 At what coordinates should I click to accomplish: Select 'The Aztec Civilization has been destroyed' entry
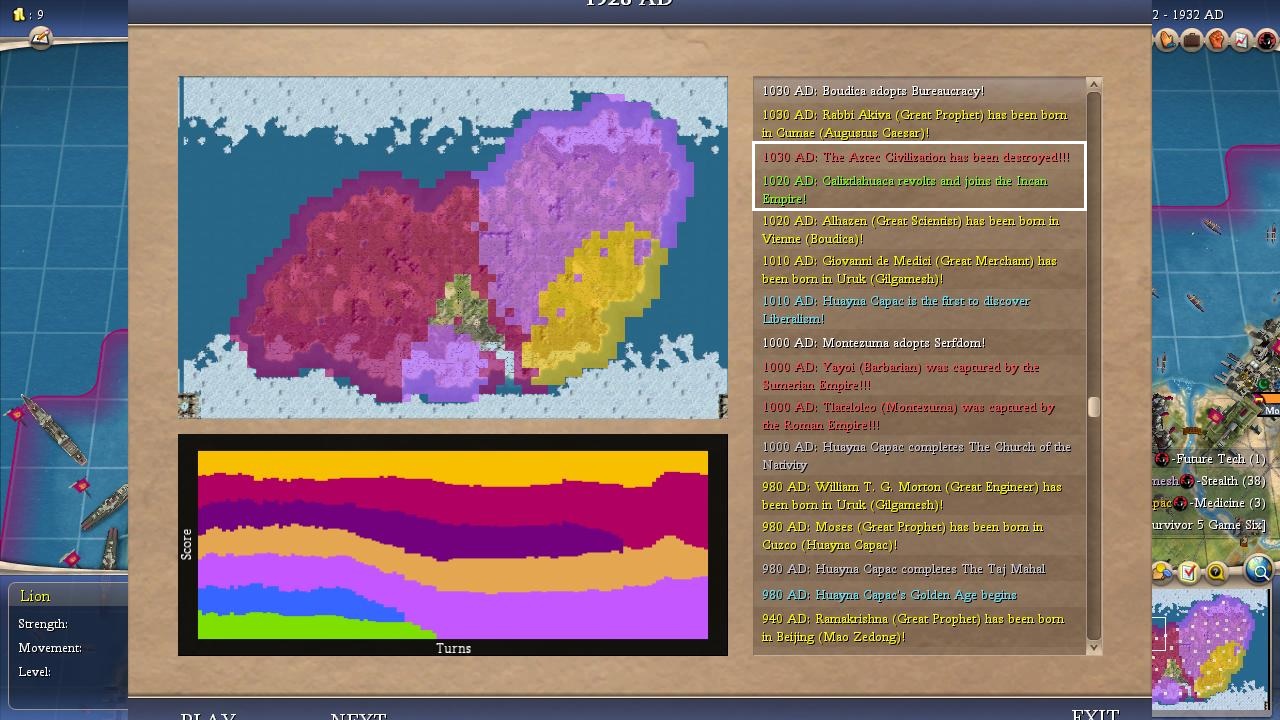919,157
